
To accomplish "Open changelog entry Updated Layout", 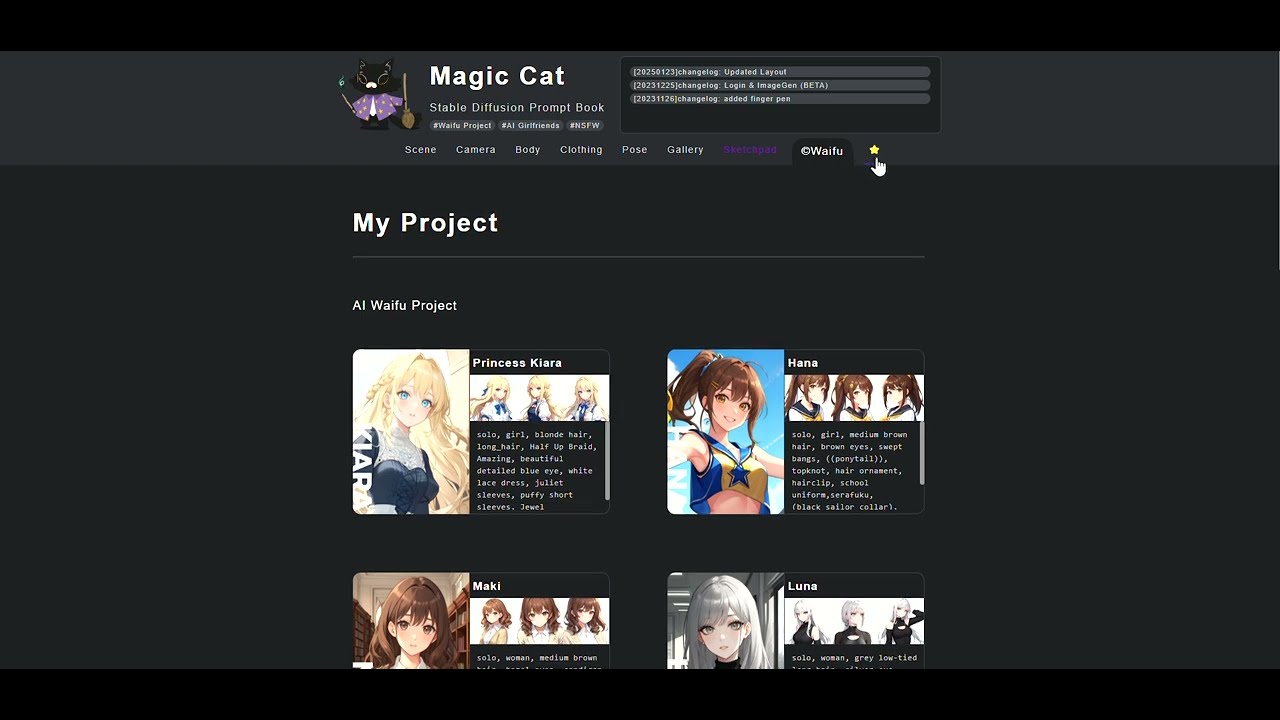I will (780, 72).
